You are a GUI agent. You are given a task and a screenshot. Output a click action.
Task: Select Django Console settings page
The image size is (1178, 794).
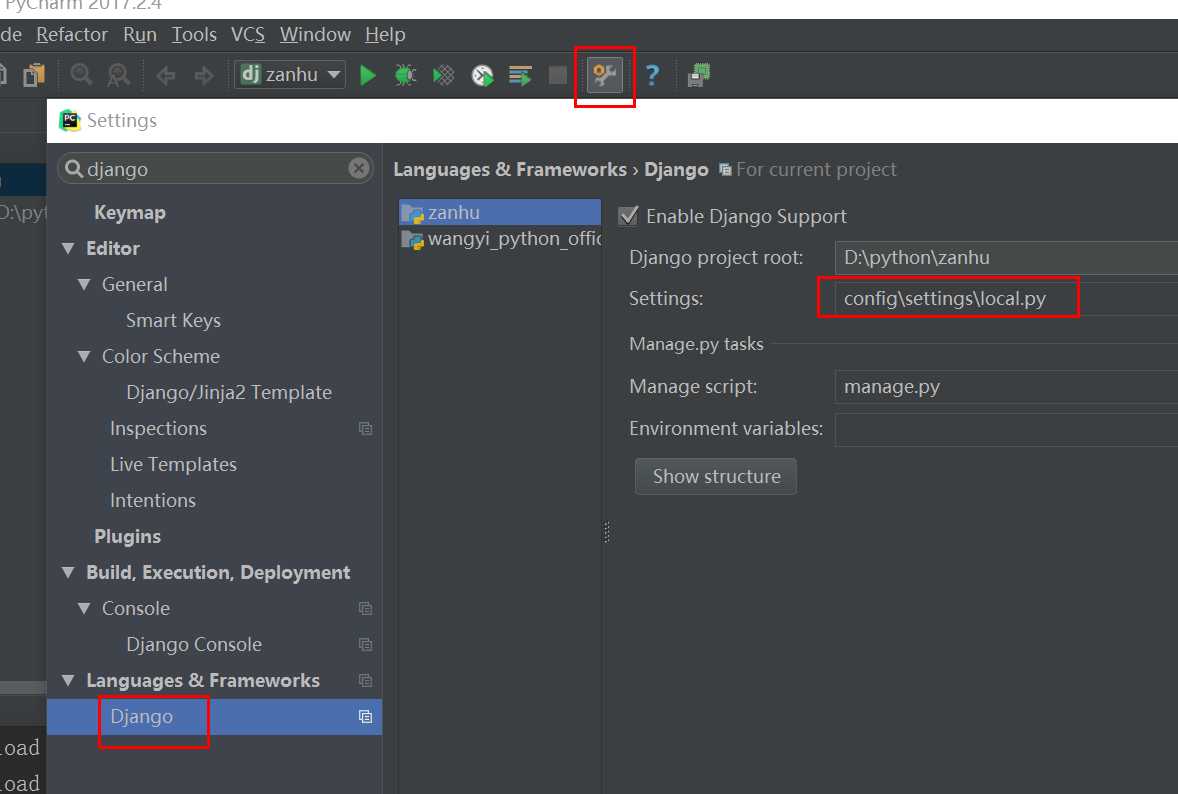(x=195, y=645)
